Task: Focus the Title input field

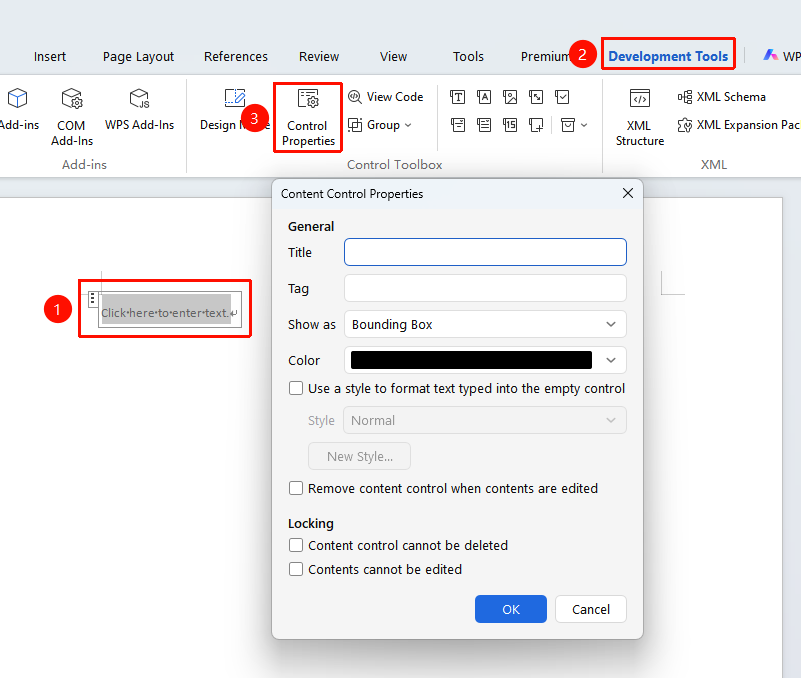Action: pyautogui.click(x=485, y=252)
